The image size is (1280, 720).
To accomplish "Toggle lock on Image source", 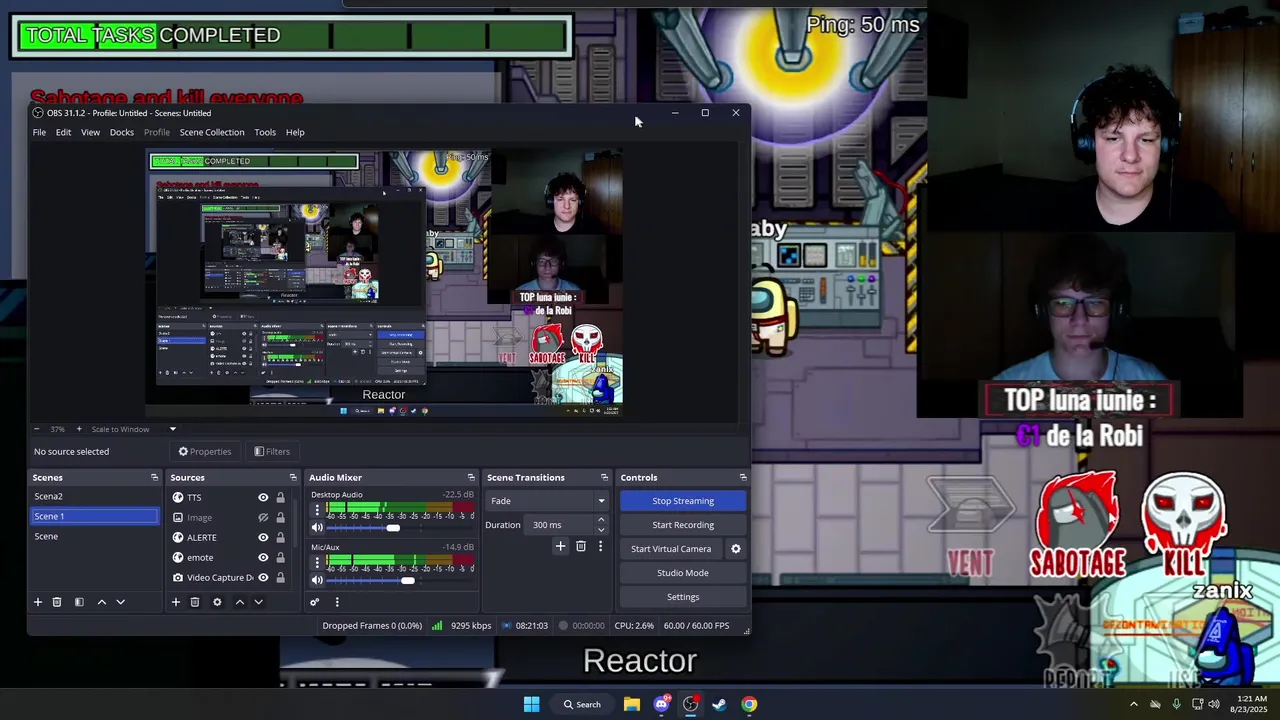I will 280,517.
